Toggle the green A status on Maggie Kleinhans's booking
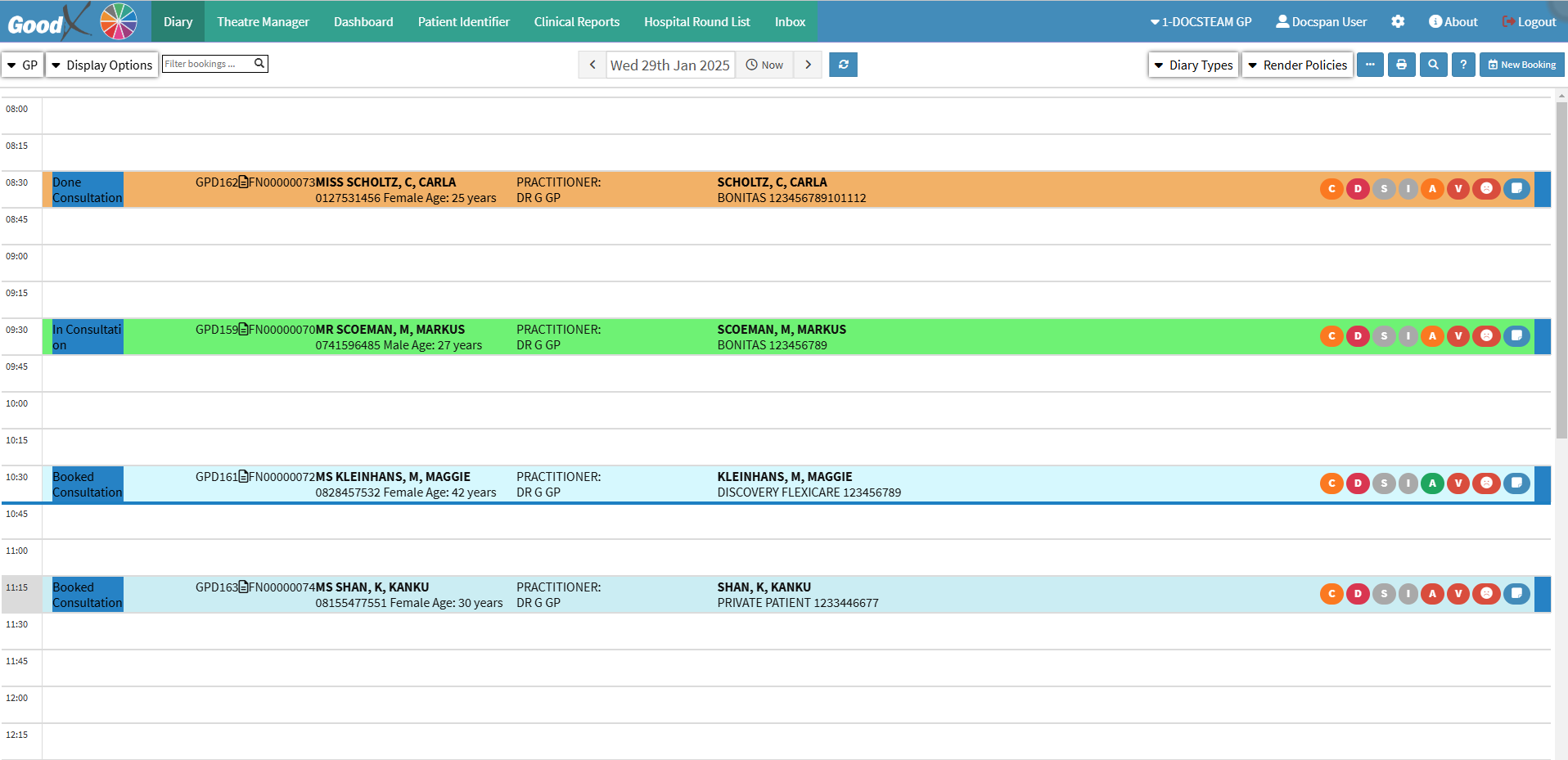The image size is (1568, 760). 1432,483
